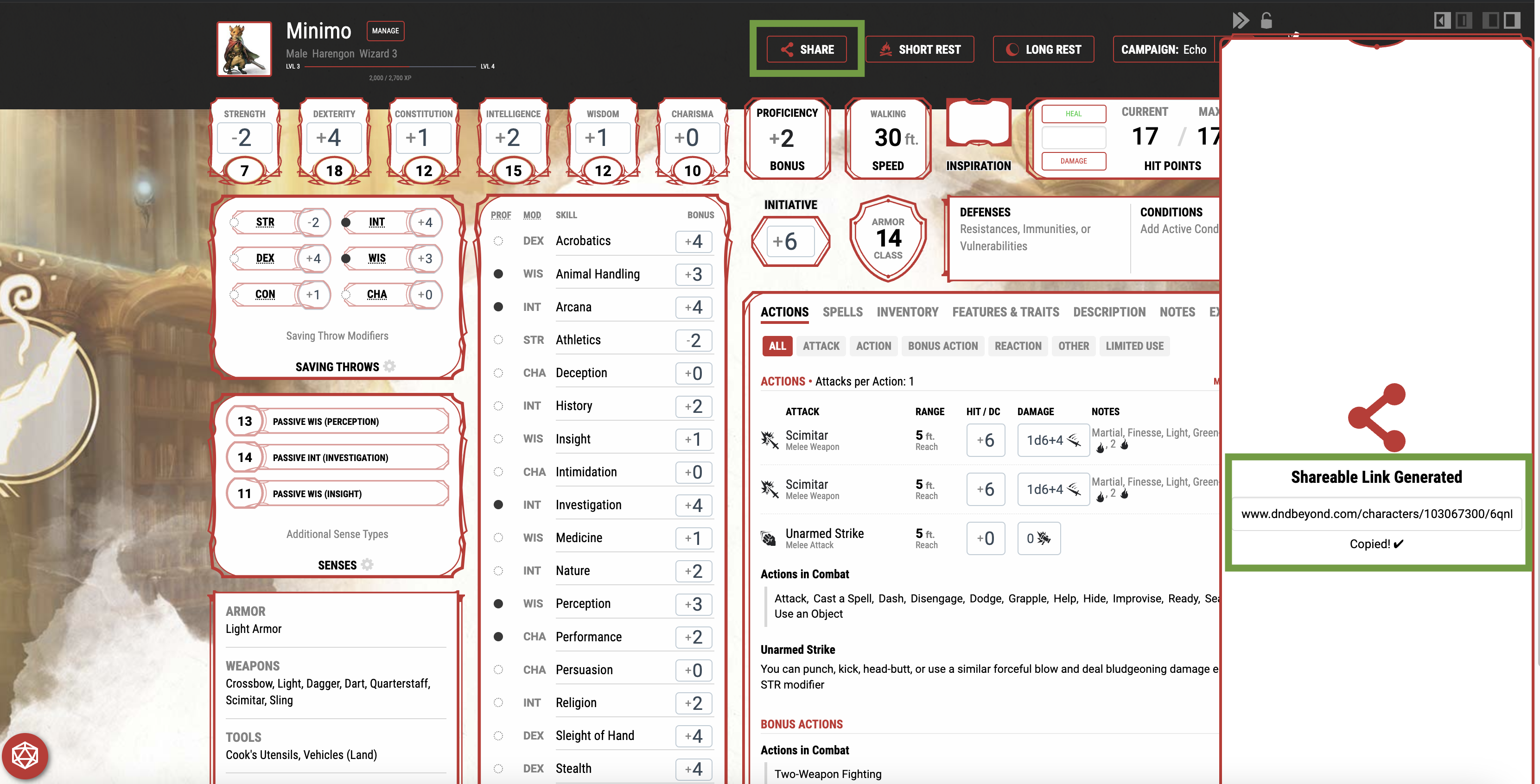Image resolution: width=1540 pixels, height=784 pixels.
Task: Roll the DEX saving throw +4
Action: [x=312, y=258]
